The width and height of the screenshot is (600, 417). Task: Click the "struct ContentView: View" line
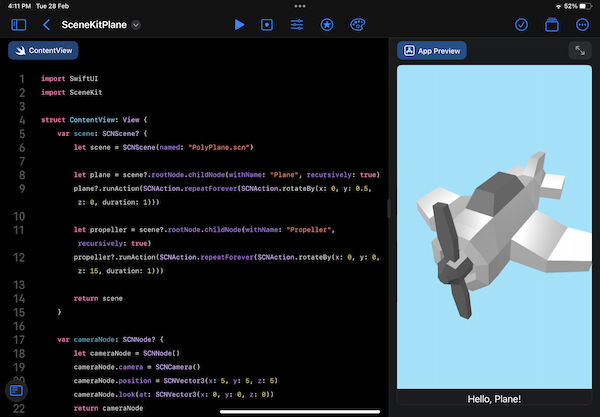pyautogui.click(x=94, y=120)
